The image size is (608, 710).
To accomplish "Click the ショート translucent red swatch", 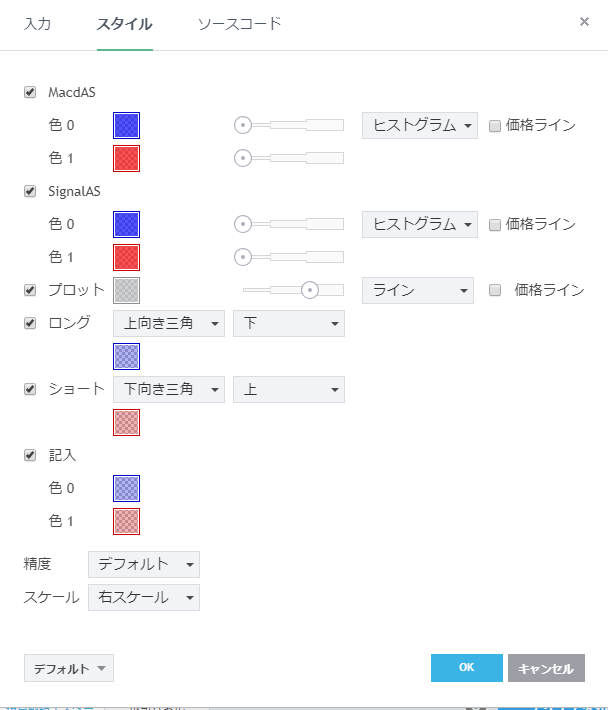I will (x=127, y=422).
